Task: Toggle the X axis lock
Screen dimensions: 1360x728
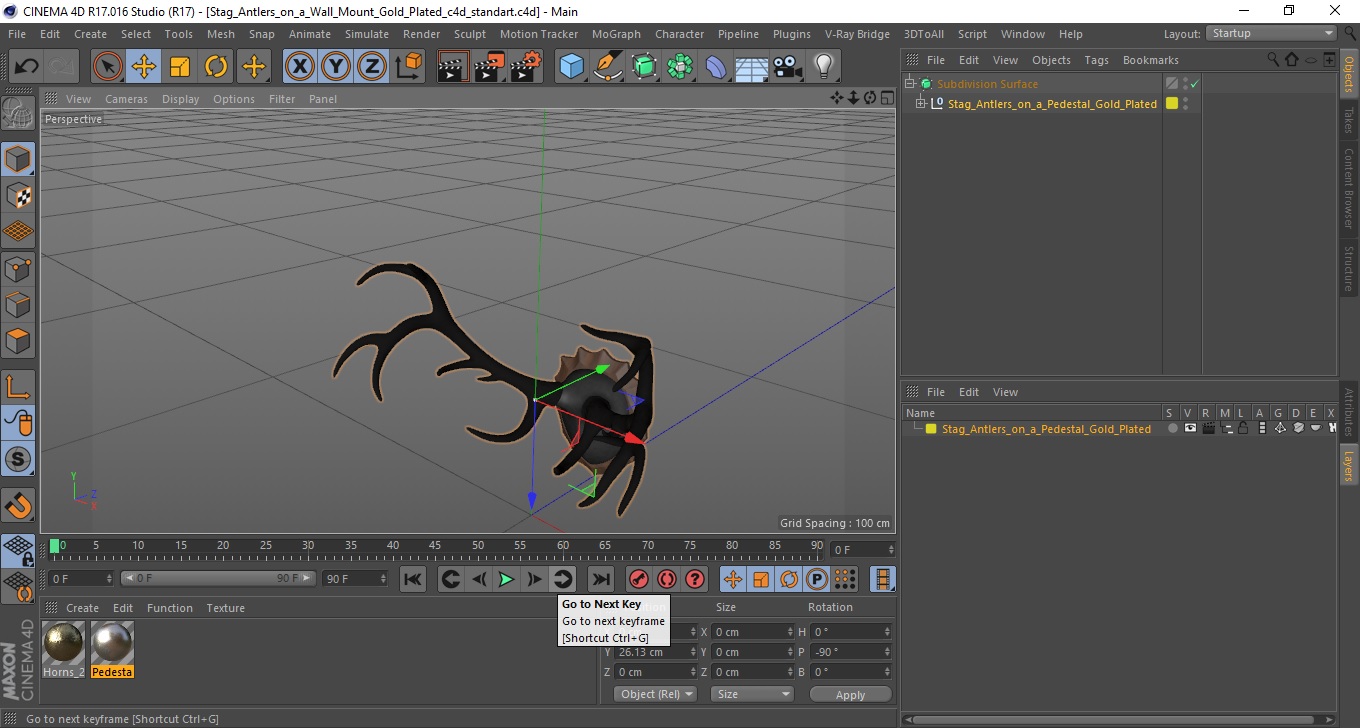Action: [x=301, y=67]
